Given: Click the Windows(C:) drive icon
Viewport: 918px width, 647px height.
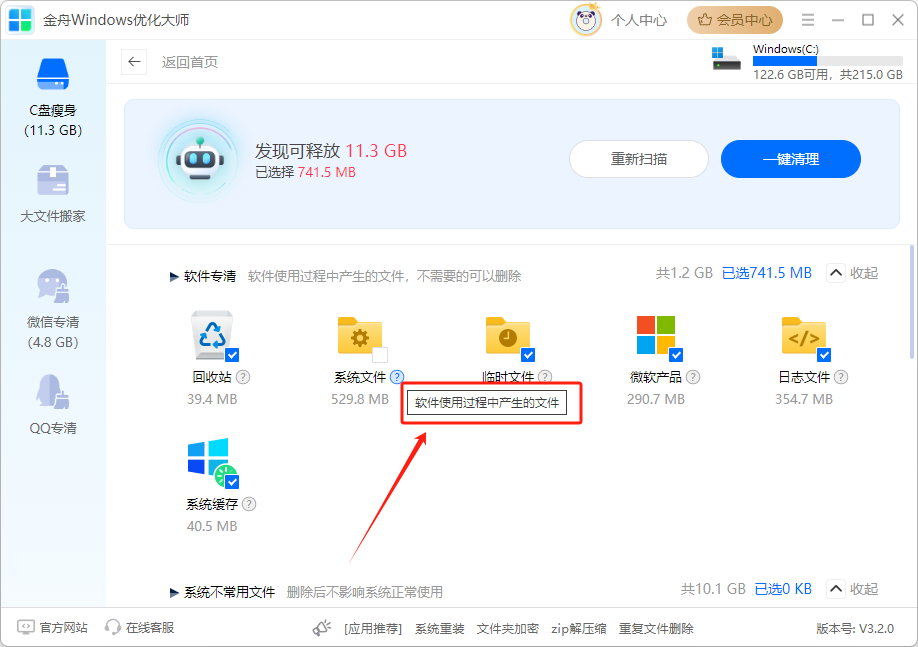Looking at the screenshot, I should coord(726,59).
